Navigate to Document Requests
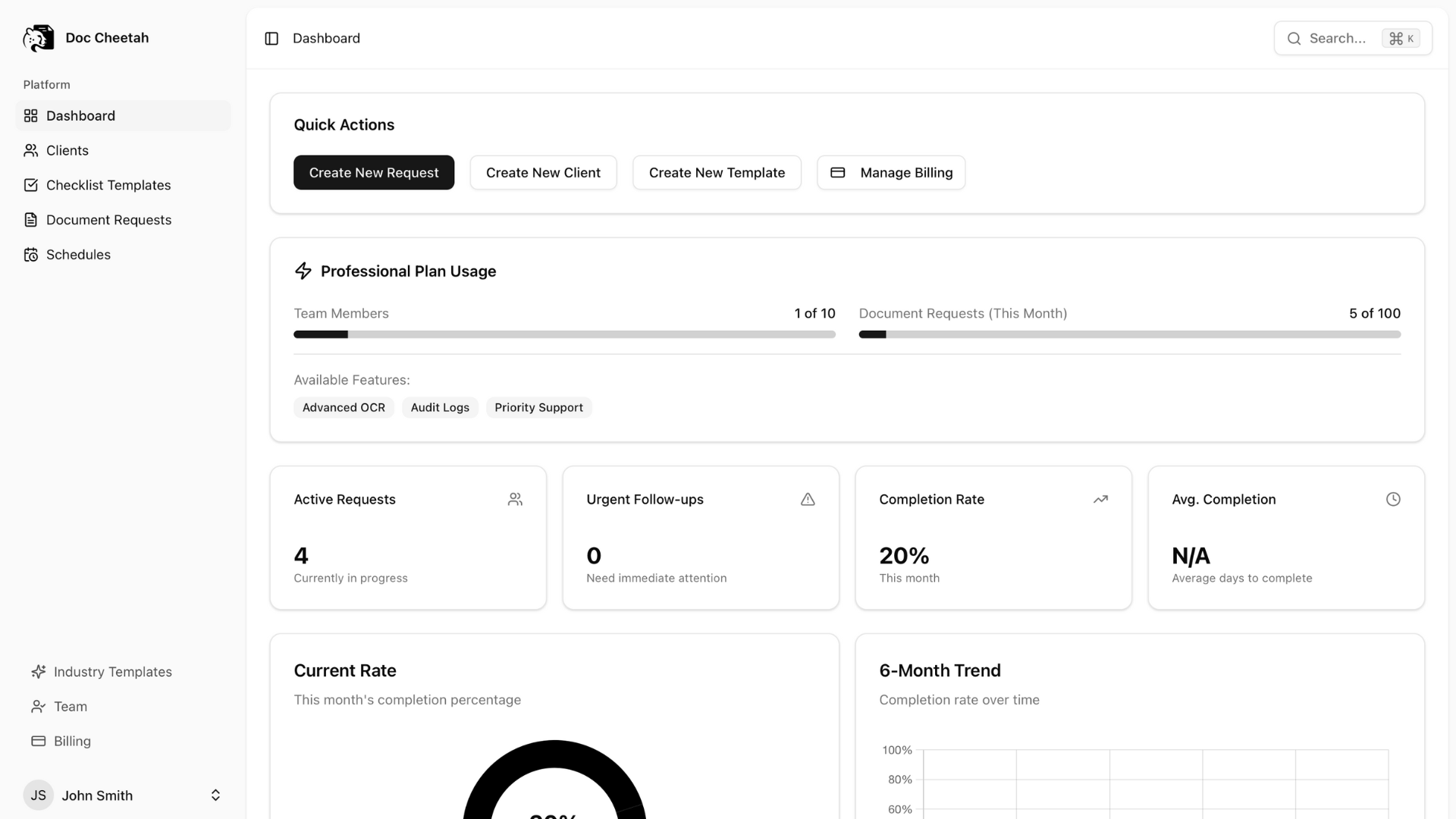The width and height of the screenshot is (1456, 819). click(x=123, y=220)
